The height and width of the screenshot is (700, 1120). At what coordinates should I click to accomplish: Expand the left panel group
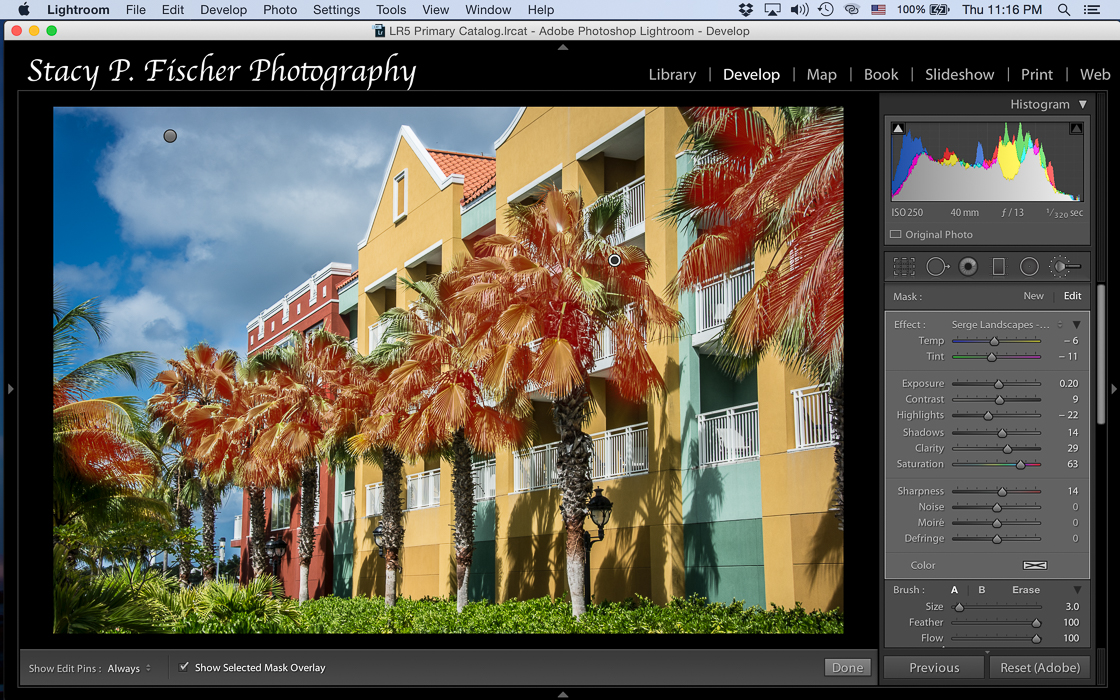pyautogui.click(x=10, y=389)
